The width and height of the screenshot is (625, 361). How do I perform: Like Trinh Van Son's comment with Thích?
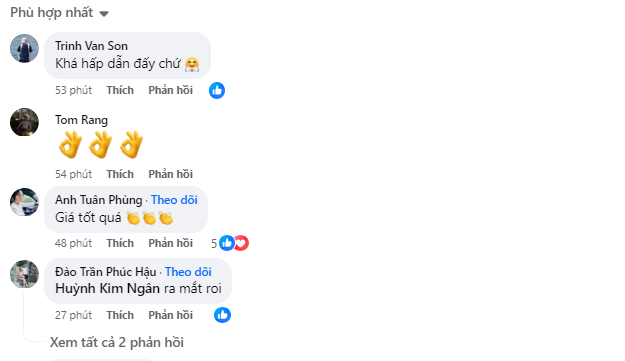pos(120,90)
